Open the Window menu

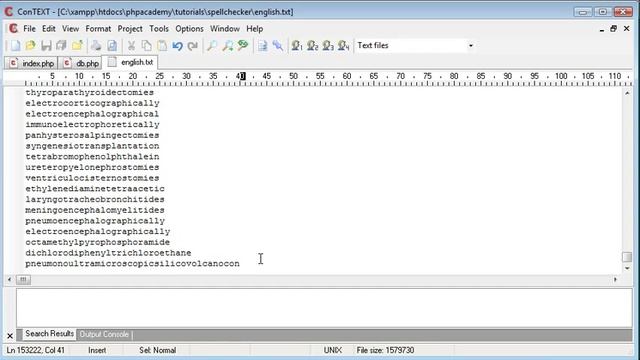click(x=224, y=29)
